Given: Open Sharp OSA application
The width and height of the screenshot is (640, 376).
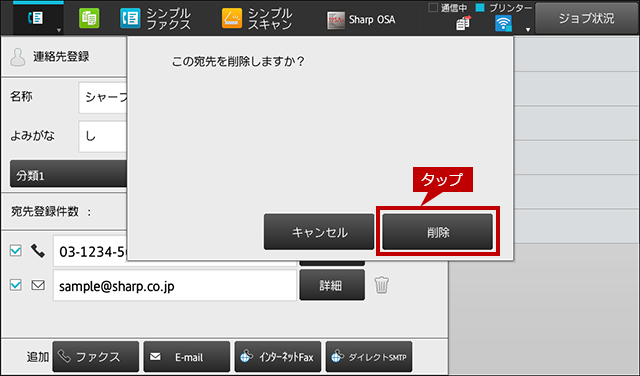Looking at the screenshot, I should 361,20.
